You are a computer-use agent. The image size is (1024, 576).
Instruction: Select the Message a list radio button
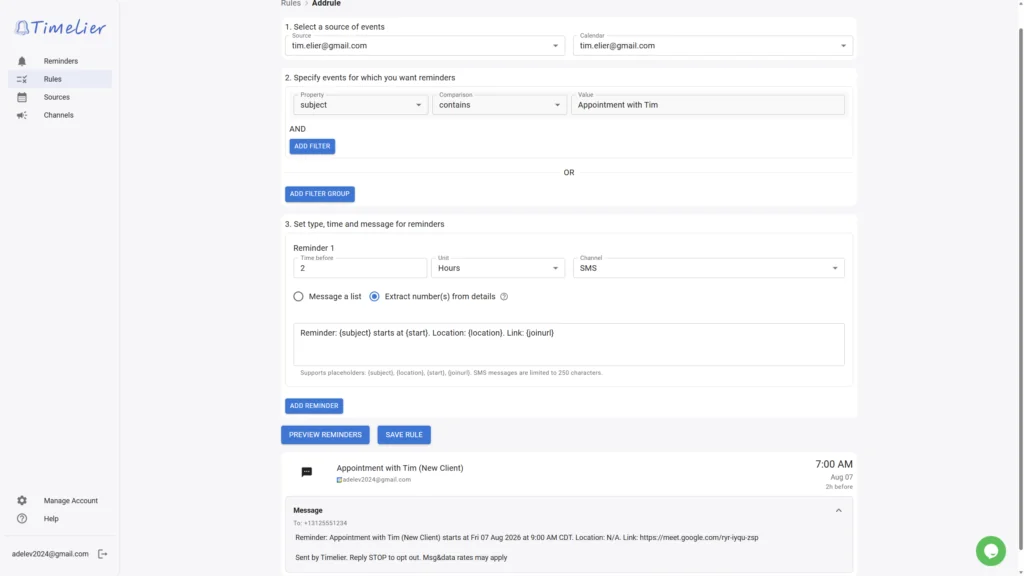(298, 296)
